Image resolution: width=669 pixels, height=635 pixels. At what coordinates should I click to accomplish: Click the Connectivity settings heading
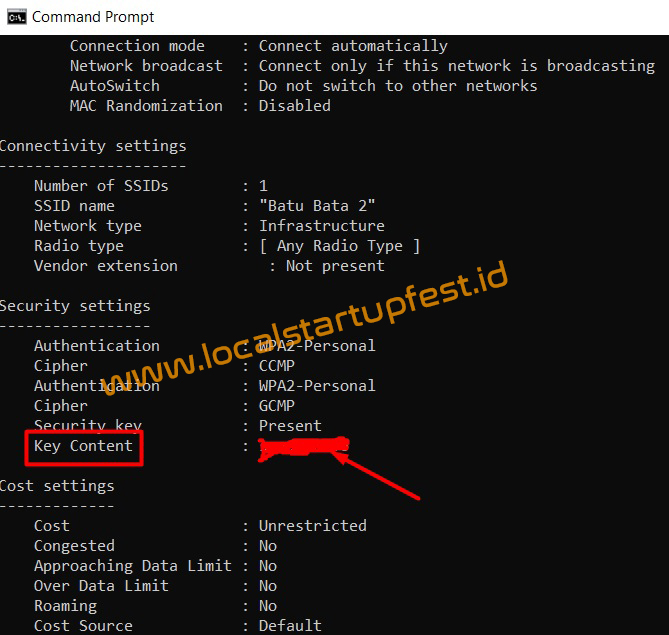[93, 146]
